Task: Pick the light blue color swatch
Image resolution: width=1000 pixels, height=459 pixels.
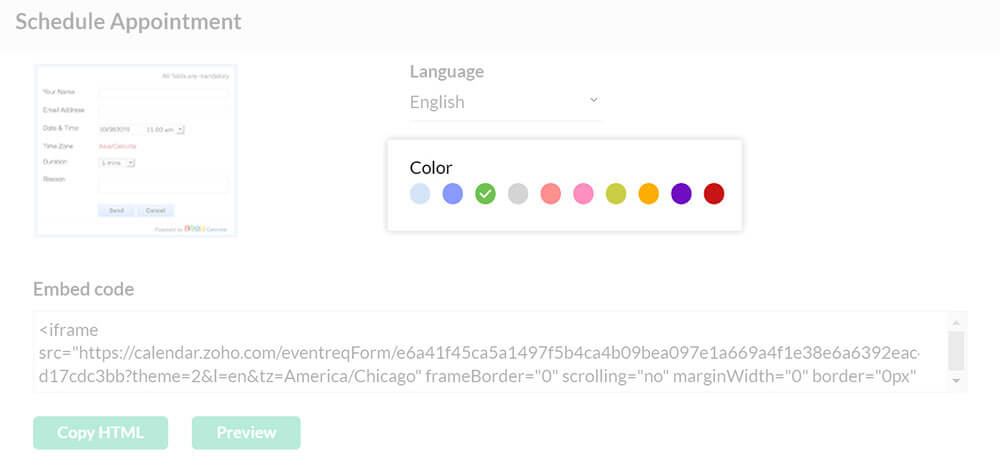Action: 420,194
